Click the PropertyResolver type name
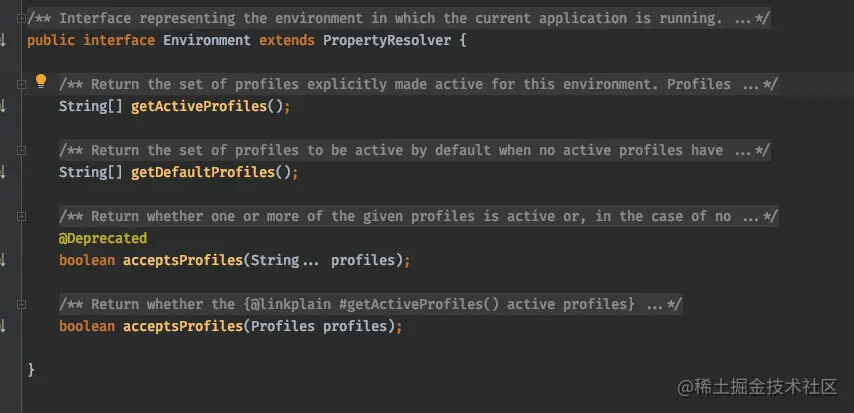 [387, 40]
